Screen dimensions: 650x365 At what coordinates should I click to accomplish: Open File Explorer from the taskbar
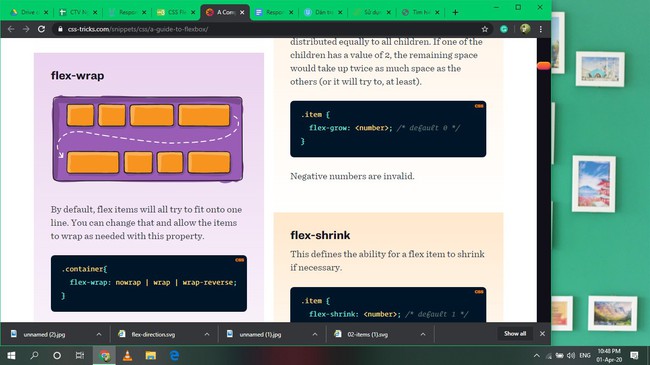pyautogui.click(x=150, y=355)
